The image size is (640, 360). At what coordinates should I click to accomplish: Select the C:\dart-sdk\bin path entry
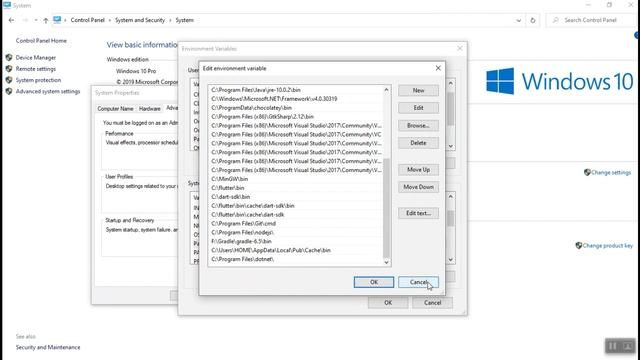click(296, 197)
